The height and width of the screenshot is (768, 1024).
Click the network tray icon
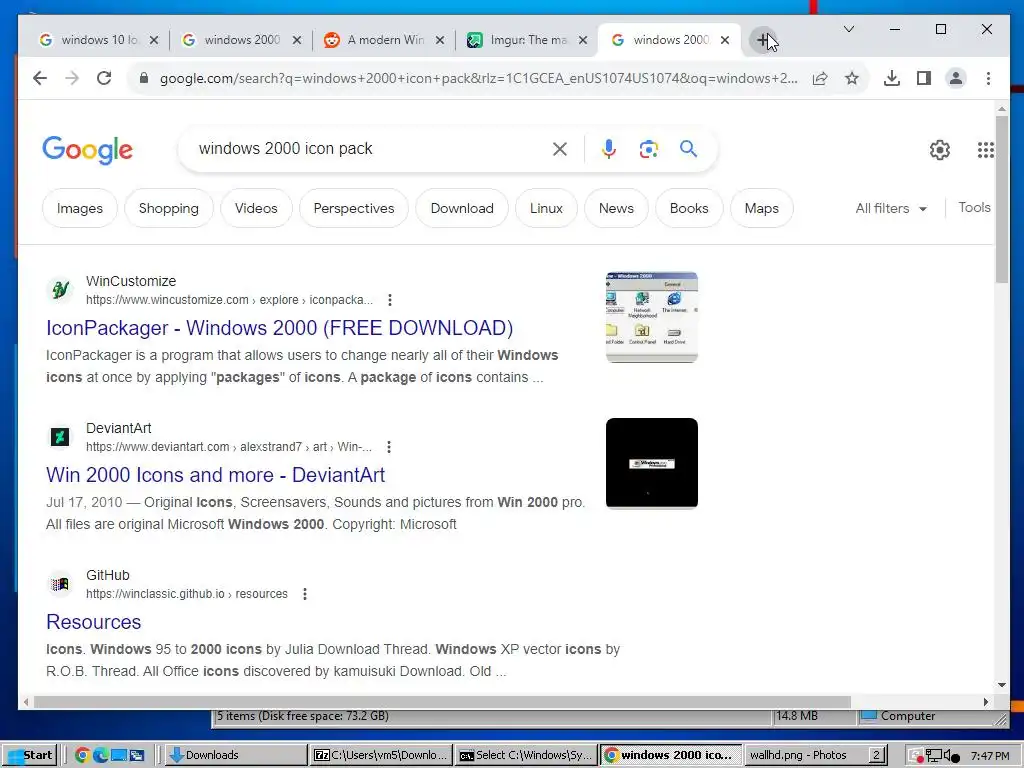tap(934, 756)
